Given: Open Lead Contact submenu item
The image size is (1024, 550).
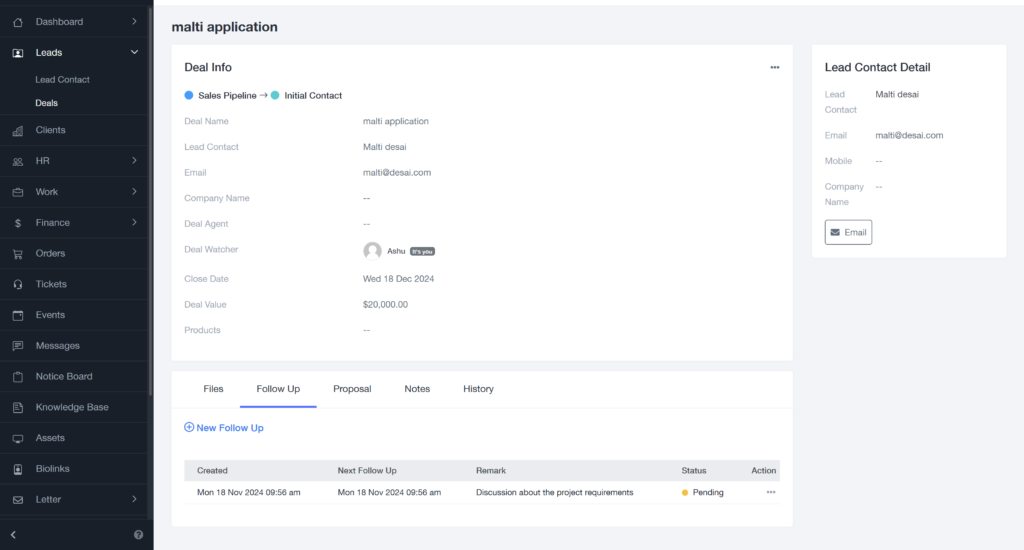Looking at the screenshot, I should (x=62, y=80).
